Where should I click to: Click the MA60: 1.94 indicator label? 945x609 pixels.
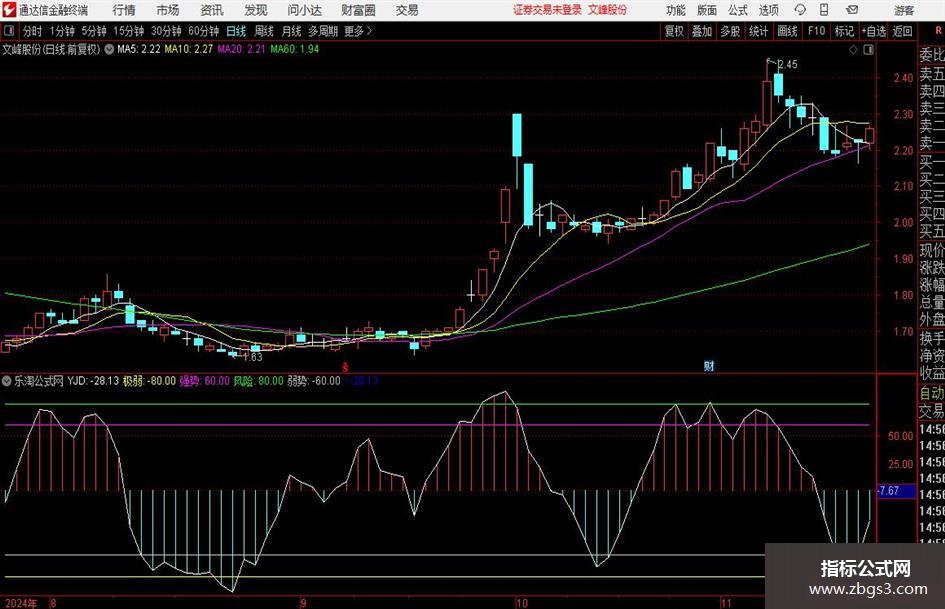(295, 49)
